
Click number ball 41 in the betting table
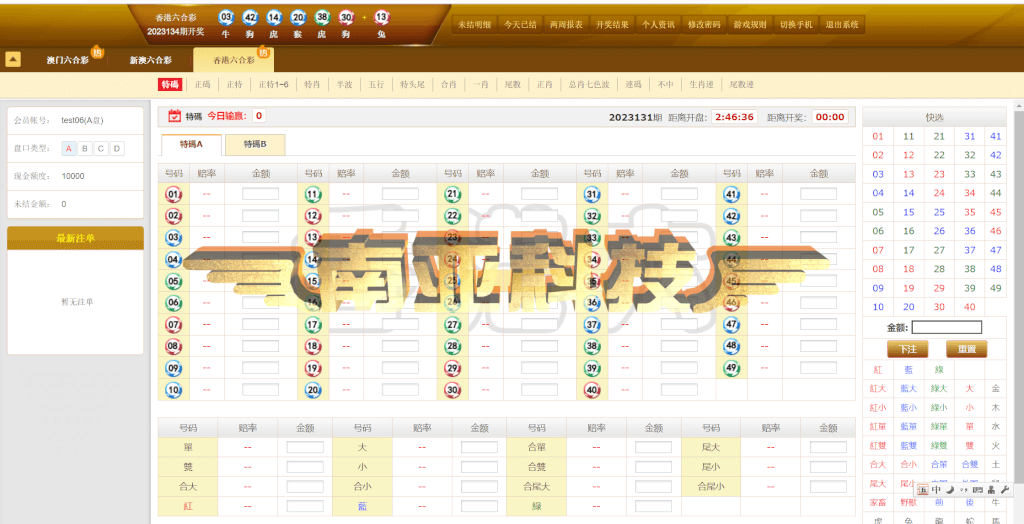point(731,194)
